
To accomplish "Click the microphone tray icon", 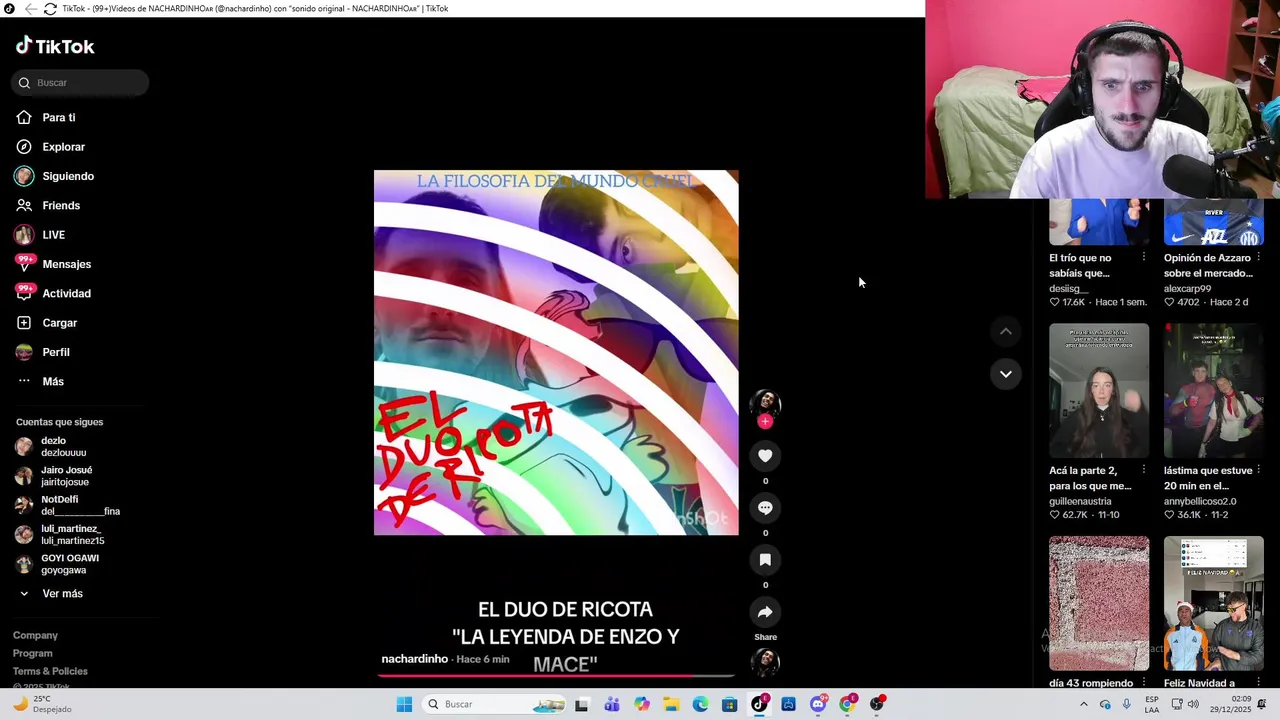I will coord(1127,704).
